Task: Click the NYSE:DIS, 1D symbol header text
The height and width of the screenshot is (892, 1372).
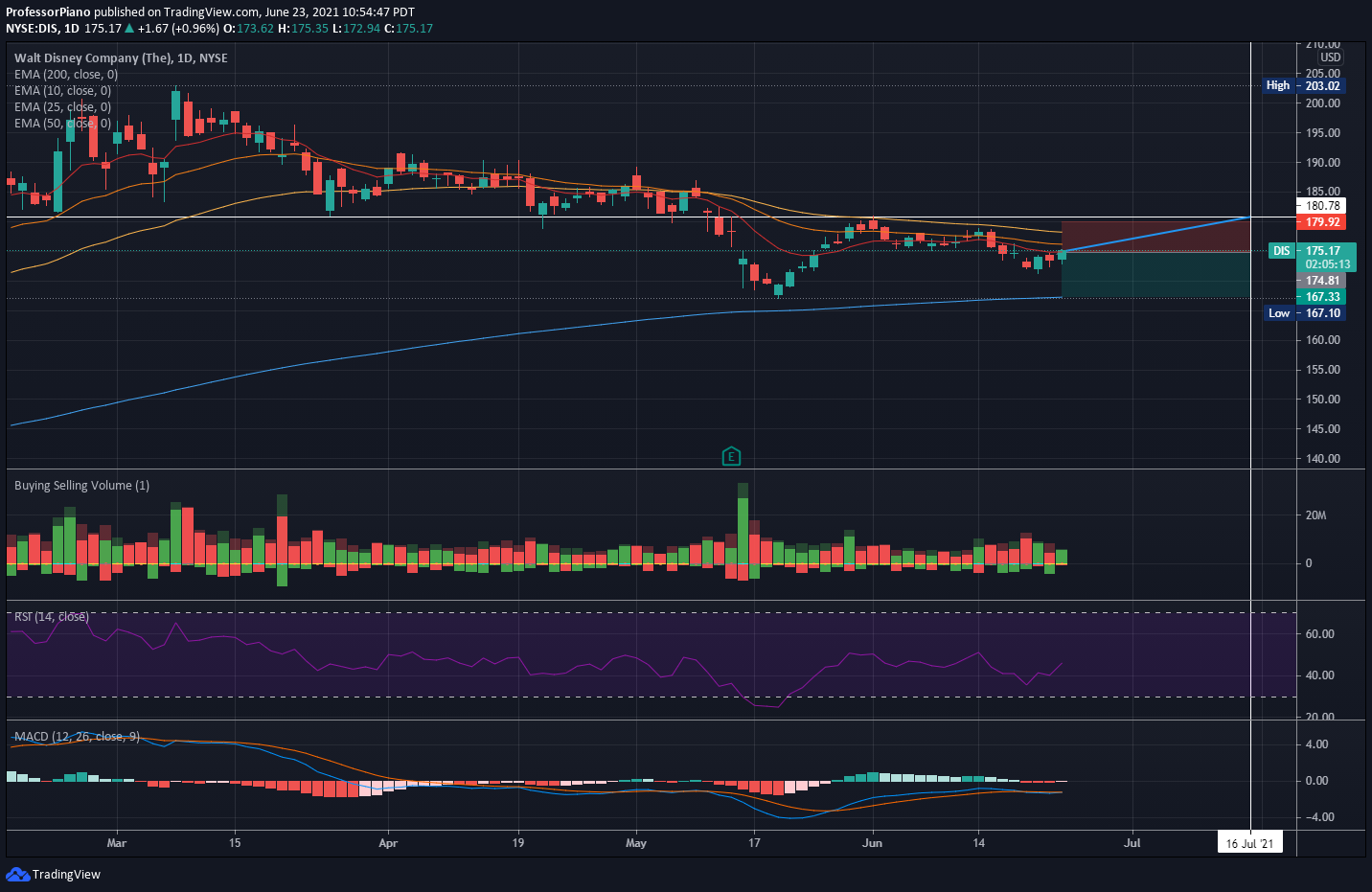Action: coord(42,29)
